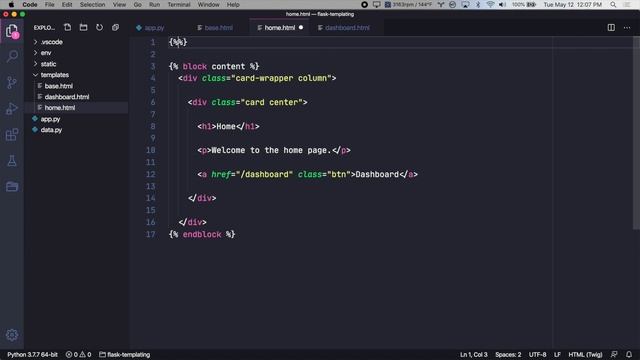The image size is (640, 360).
Task: Select base.html in file tree
Action: pos(58,86)
